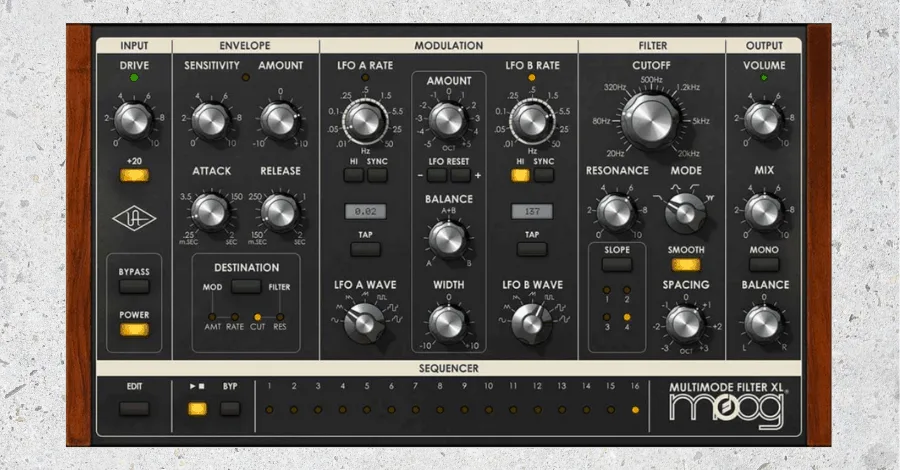The image size is (900, 470).
Task: Click the modulation Amount knob
Action: click(x=448, y=121)
